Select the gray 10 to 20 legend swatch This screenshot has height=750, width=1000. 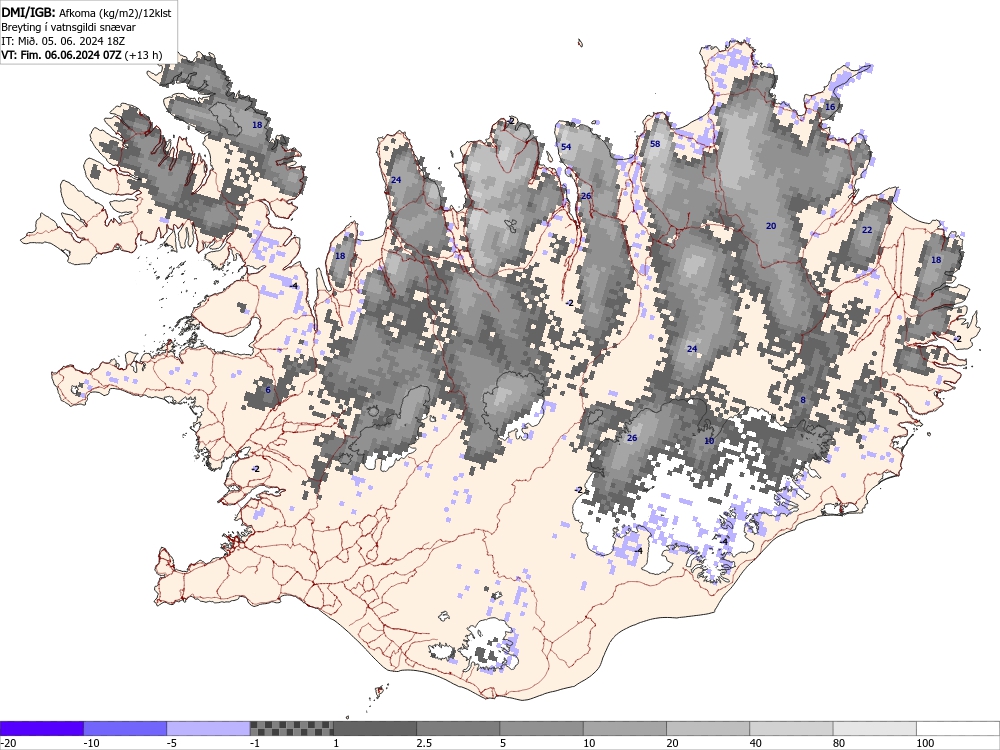point(625,728)
